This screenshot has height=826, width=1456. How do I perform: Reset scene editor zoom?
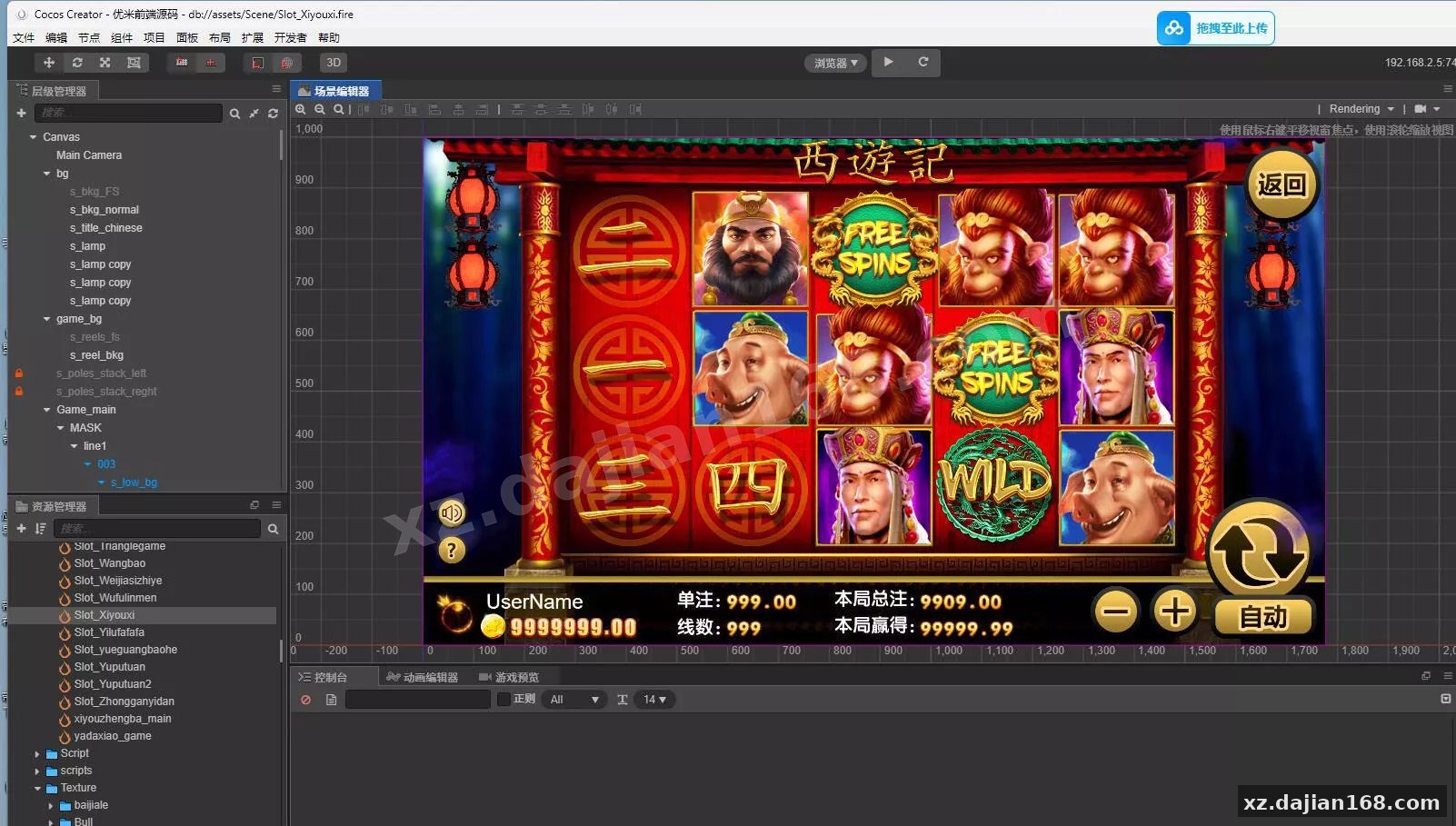coord(339,109)
